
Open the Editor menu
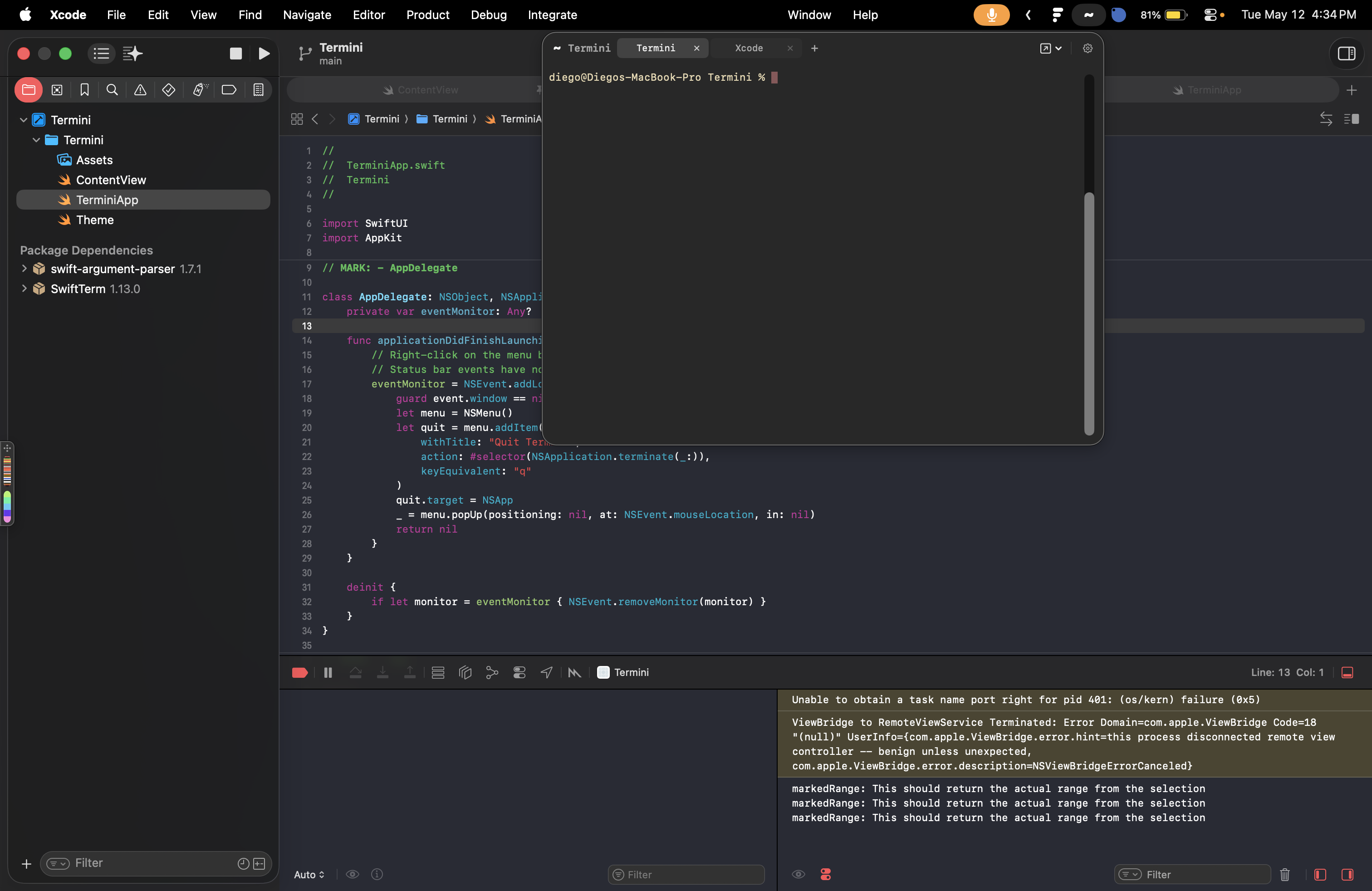(368, 15)
